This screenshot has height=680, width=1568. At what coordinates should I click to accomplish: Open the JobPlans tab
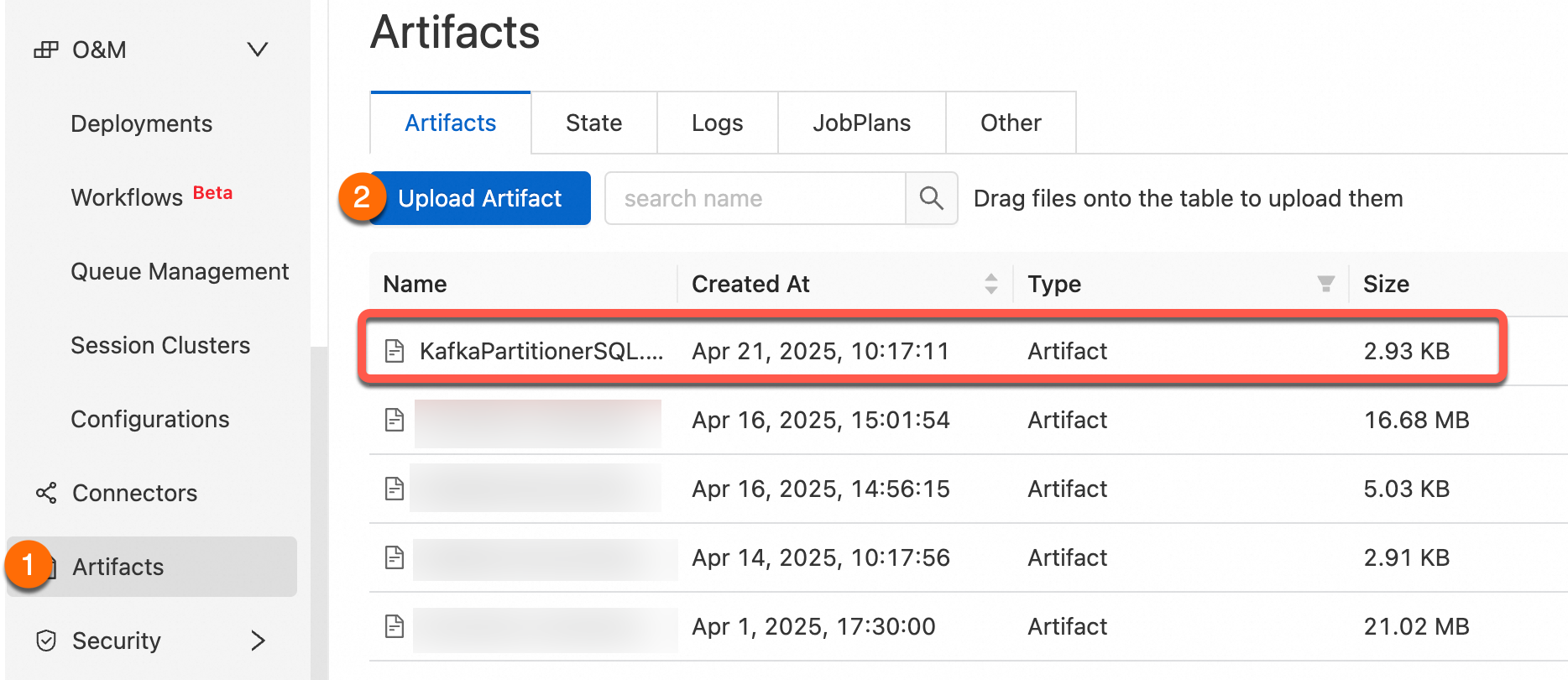[x=861, y=123]
